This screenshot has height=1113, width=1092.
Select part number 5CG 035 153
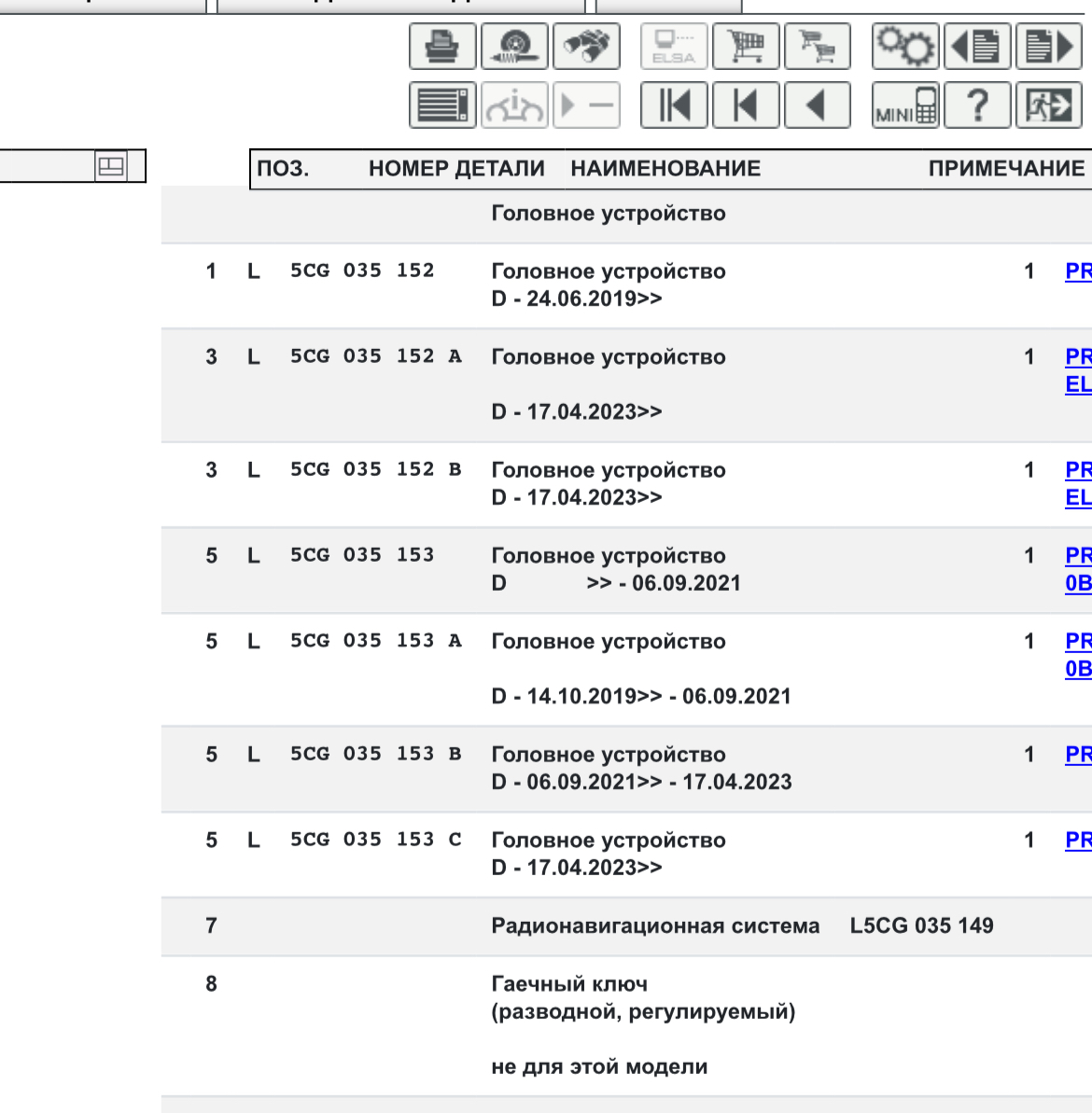coord(362,554)
